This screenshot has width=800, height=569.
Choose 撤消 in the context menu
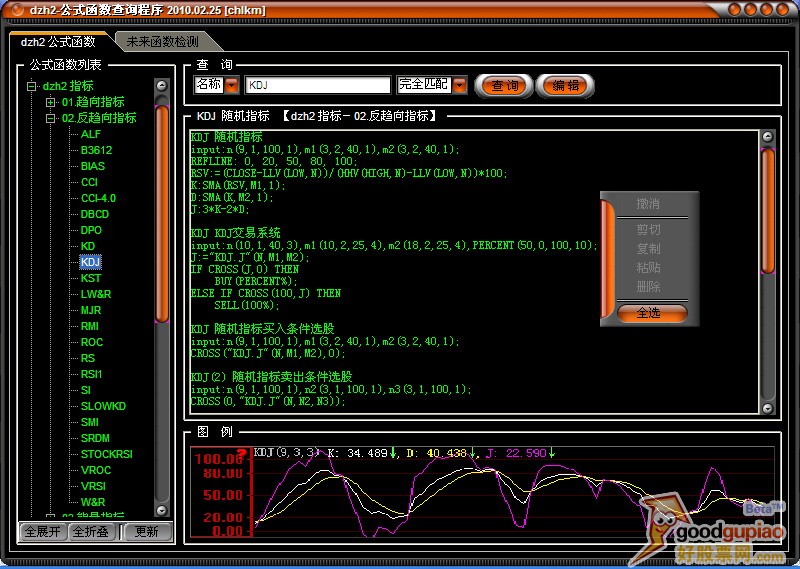(648, 204)
